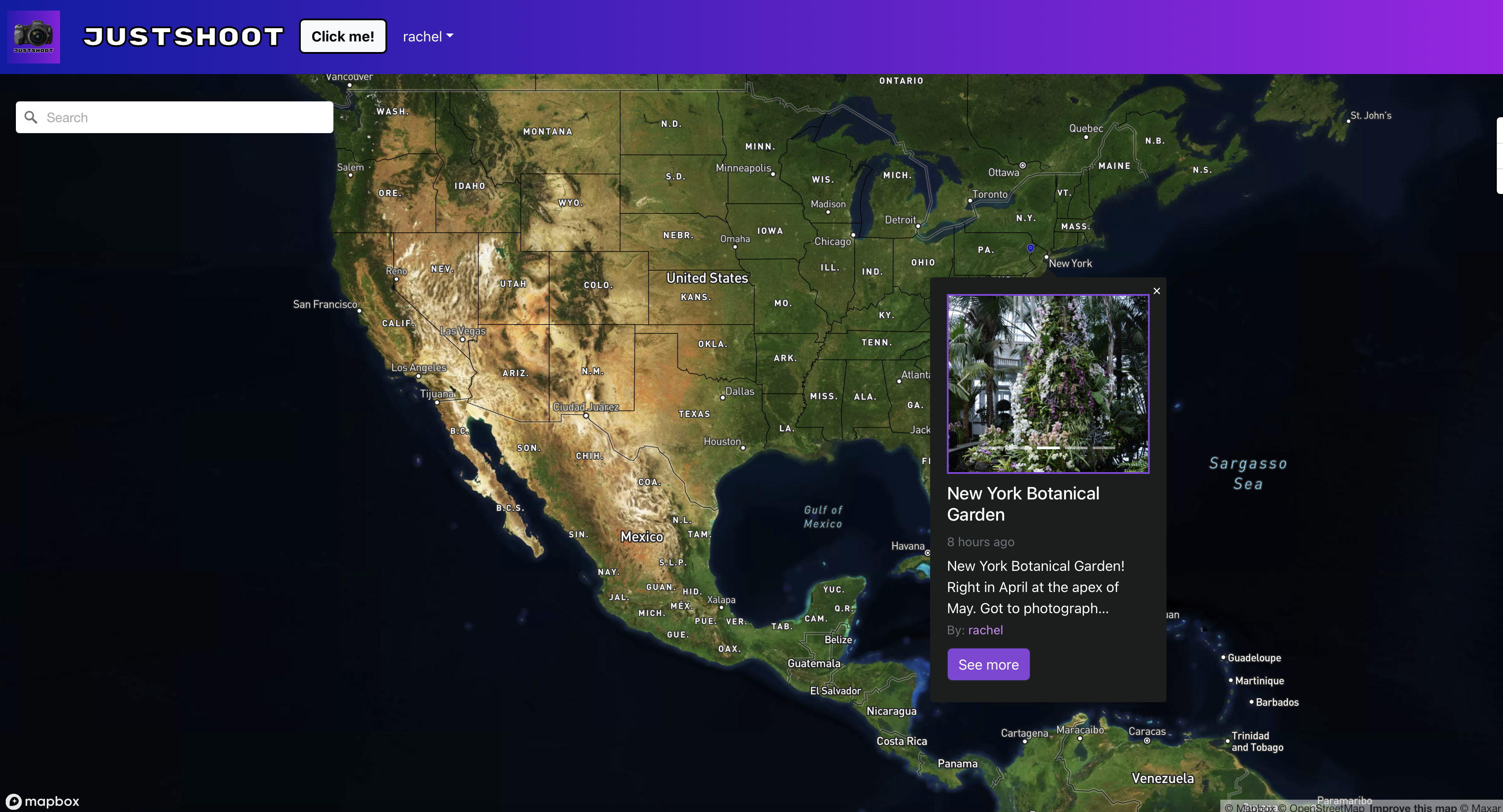Focus the Search input field
1503x812 pixels.
point(175,117)
